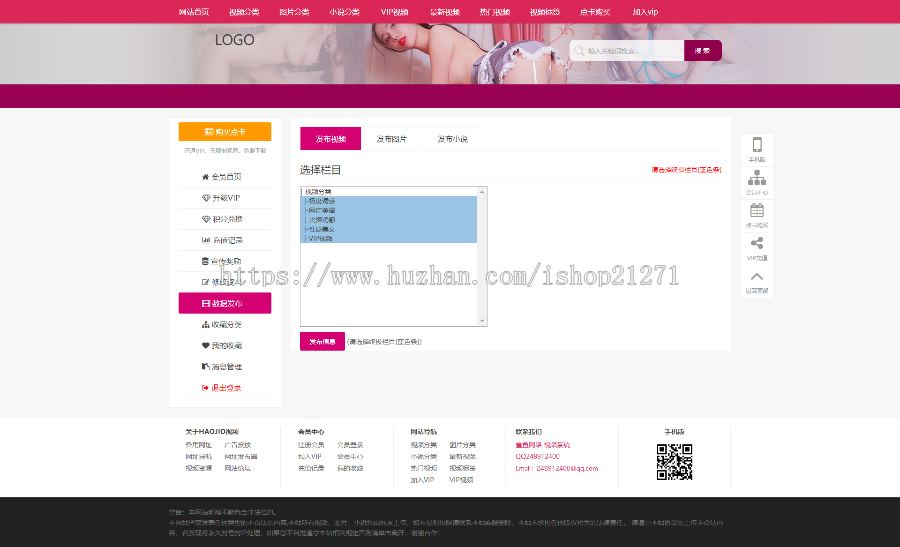Open the 充值记录 bar chart icon
Image resolution: width=900 pixels, height=547 pixels.
(205, 240)
